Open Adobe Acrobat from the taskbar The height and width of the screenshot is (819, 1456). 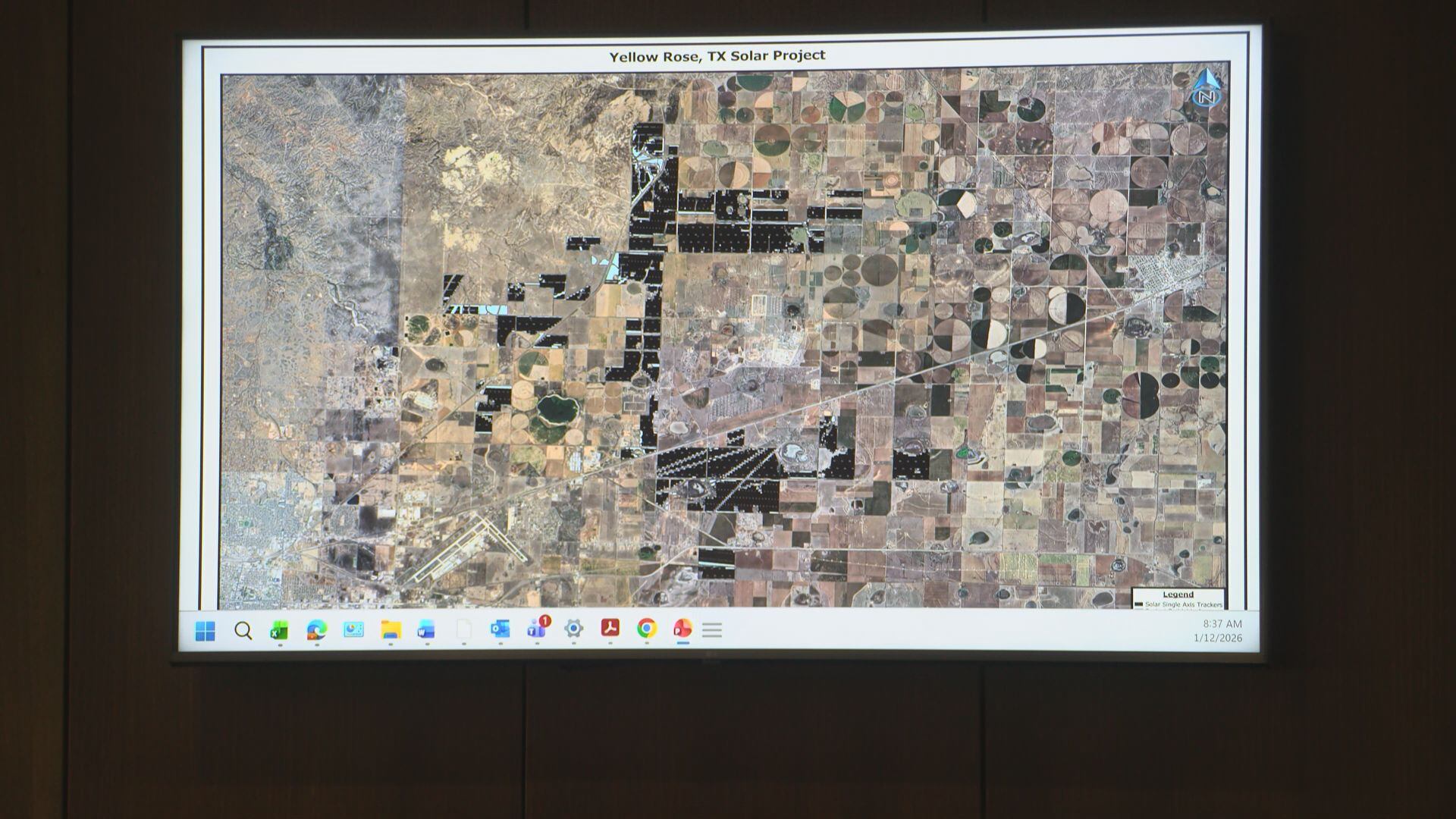coord(610,632)
